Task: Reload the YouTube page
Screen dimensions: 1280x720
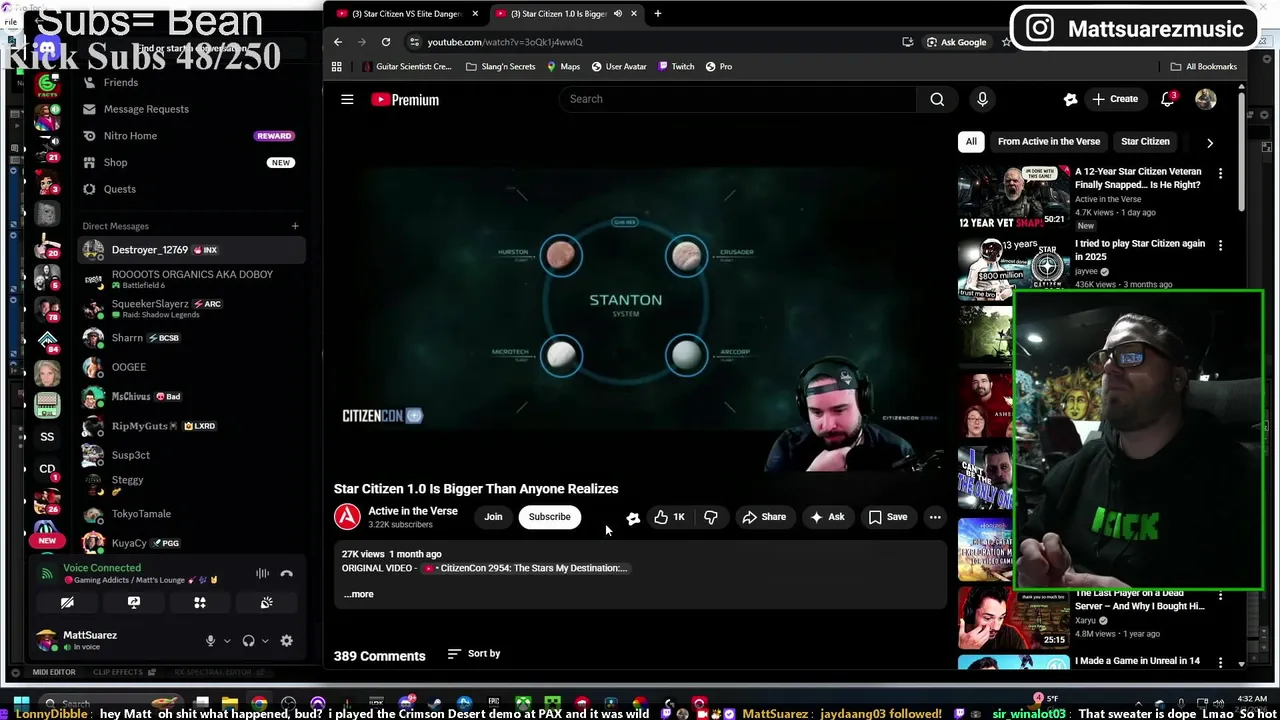Action: point(386,42)
